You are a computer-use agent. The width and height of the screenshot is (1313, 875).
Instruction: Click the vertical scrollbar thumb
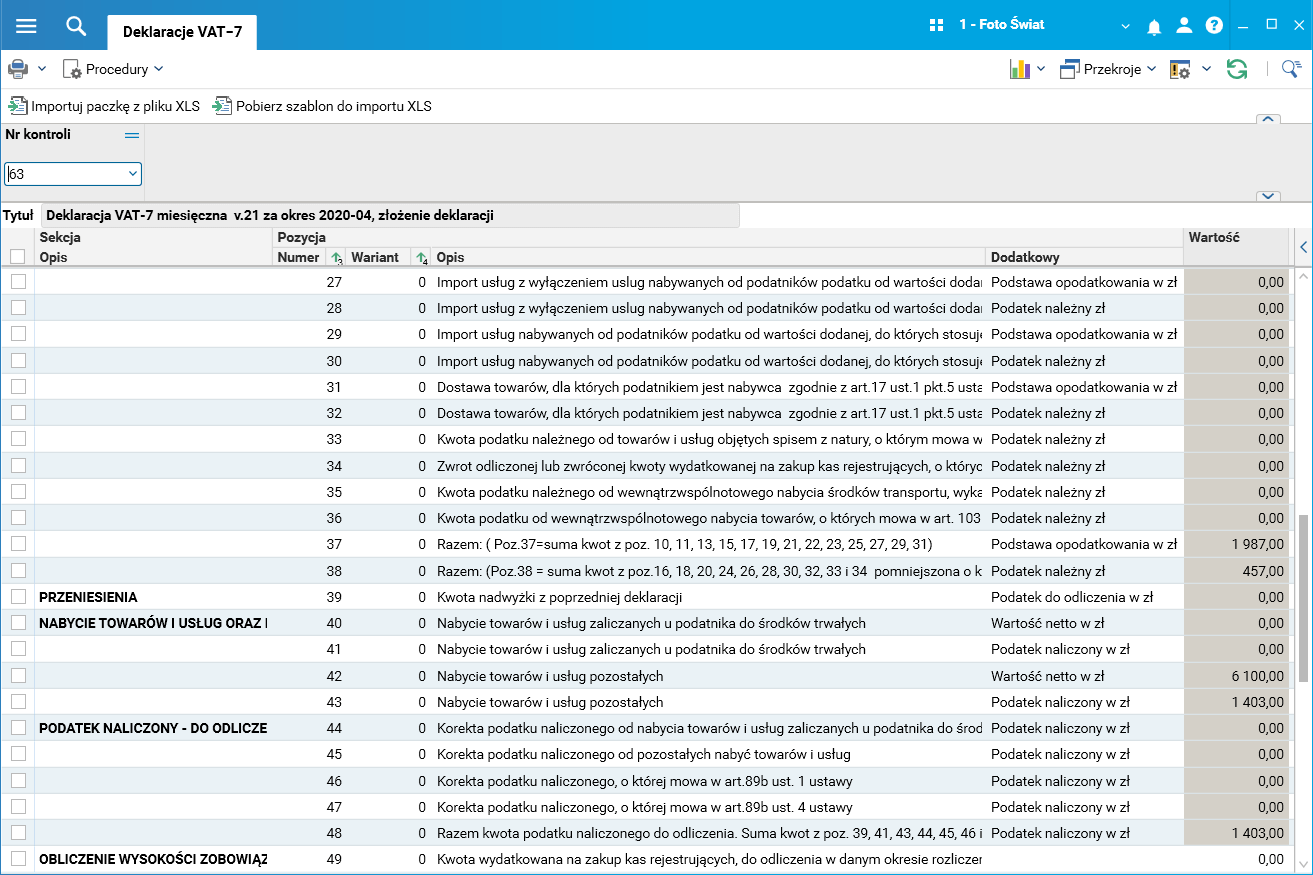tap(1302, 597)
